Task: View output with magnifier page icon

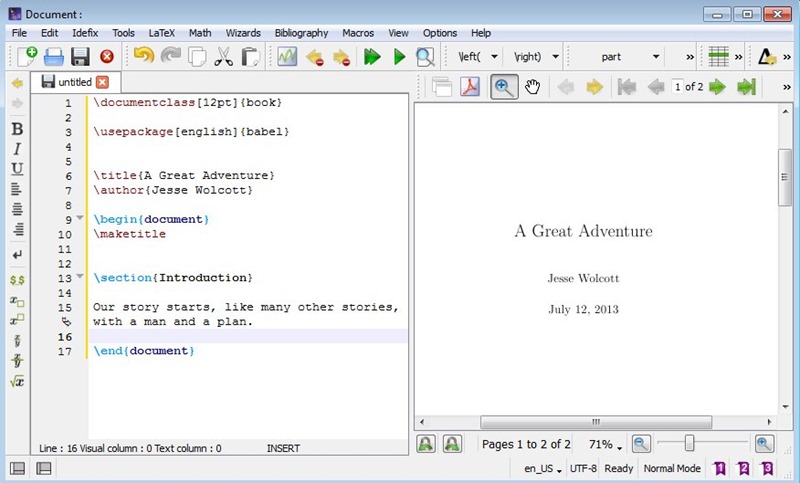Action: pyautogui.click(x=425, y=57)
